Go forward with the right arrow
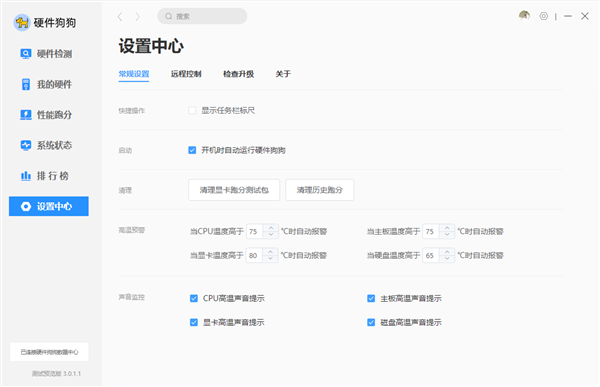The height and width of the screenshot is (387, 600). coord(137,16)
